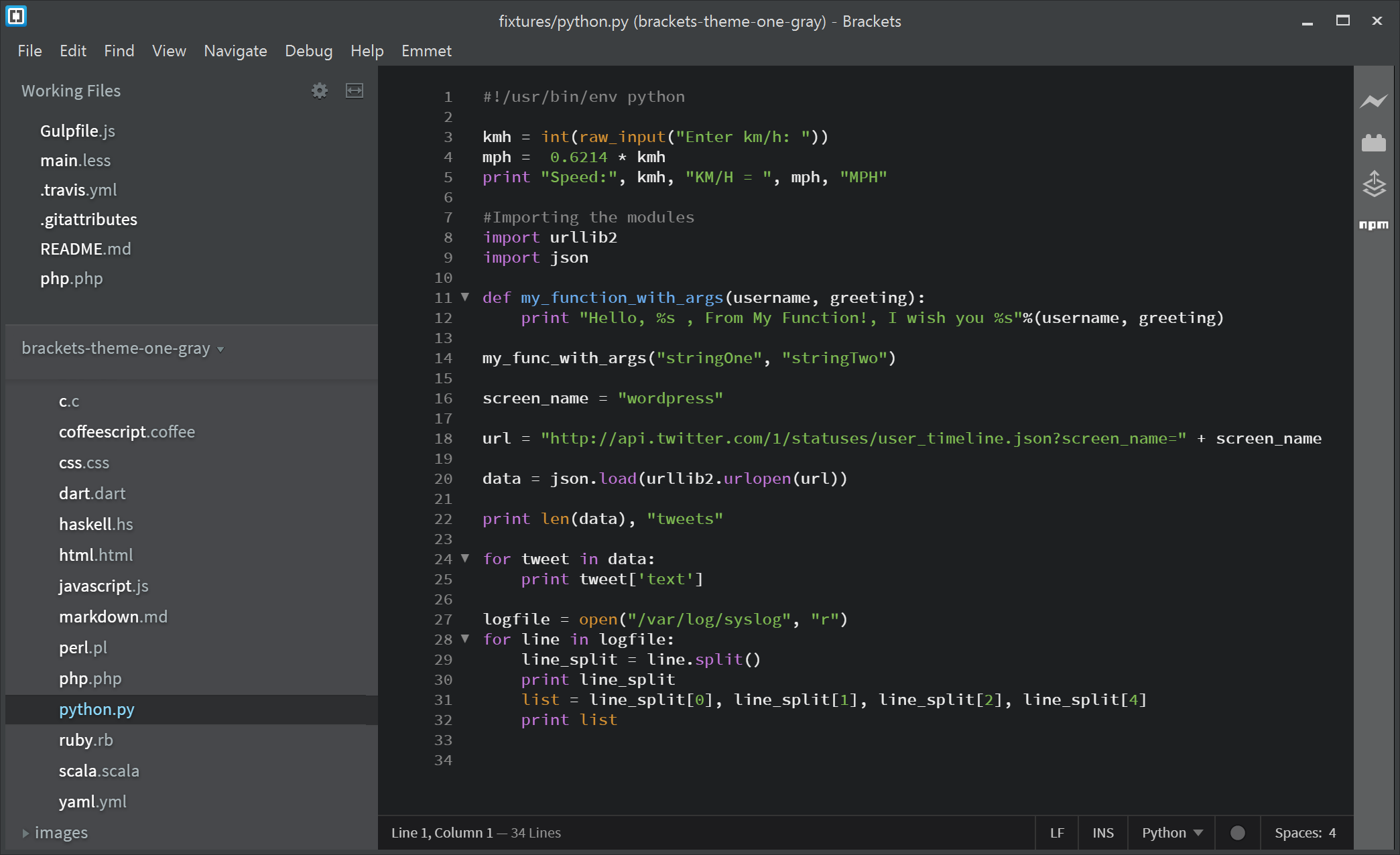Open the Navigate menu
The height and width of the screenshot is (855, 1400).
pyautogui.click(x=235, y=50)
